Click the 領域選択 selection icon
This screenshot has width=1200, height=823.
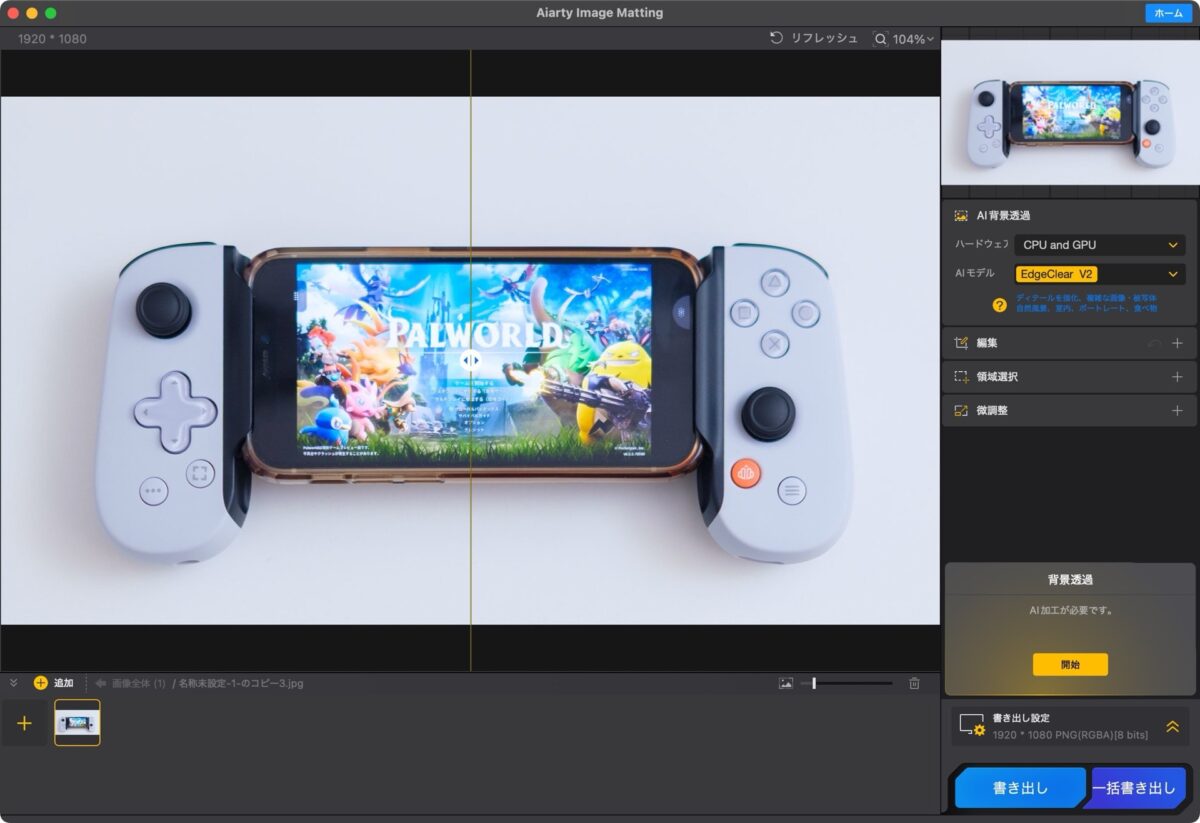[x=961, y=377]
